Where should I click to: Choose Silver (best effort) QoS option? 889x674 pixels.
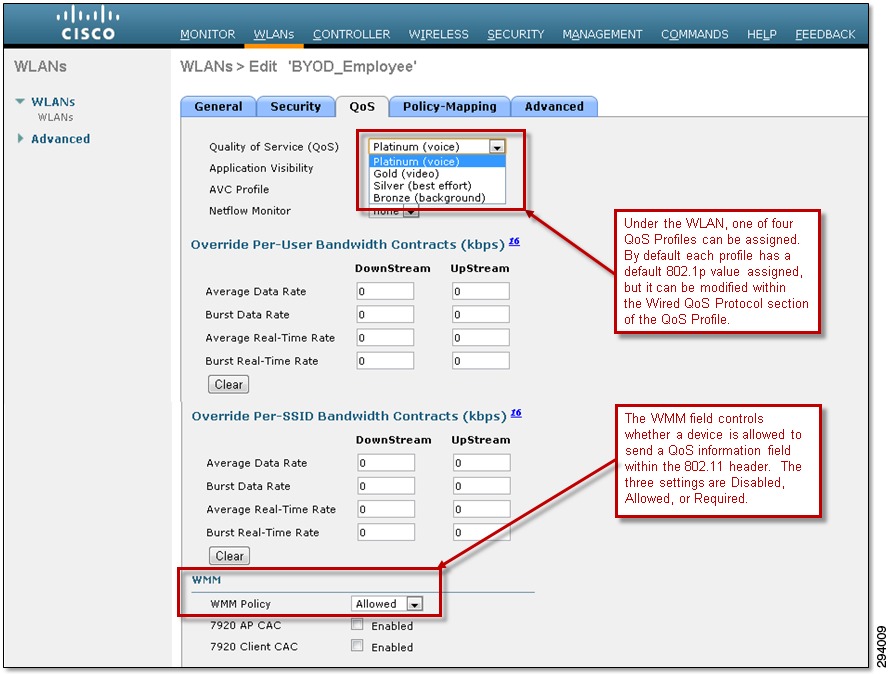point(437,186)
